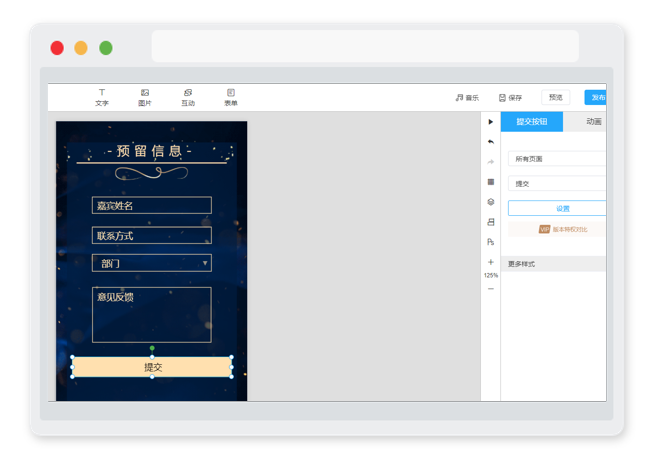The width and height of the screenshot is (660, 460).
Task: Select the 文字 text tool
Action: pyautogui.click(x=101, y=97)
